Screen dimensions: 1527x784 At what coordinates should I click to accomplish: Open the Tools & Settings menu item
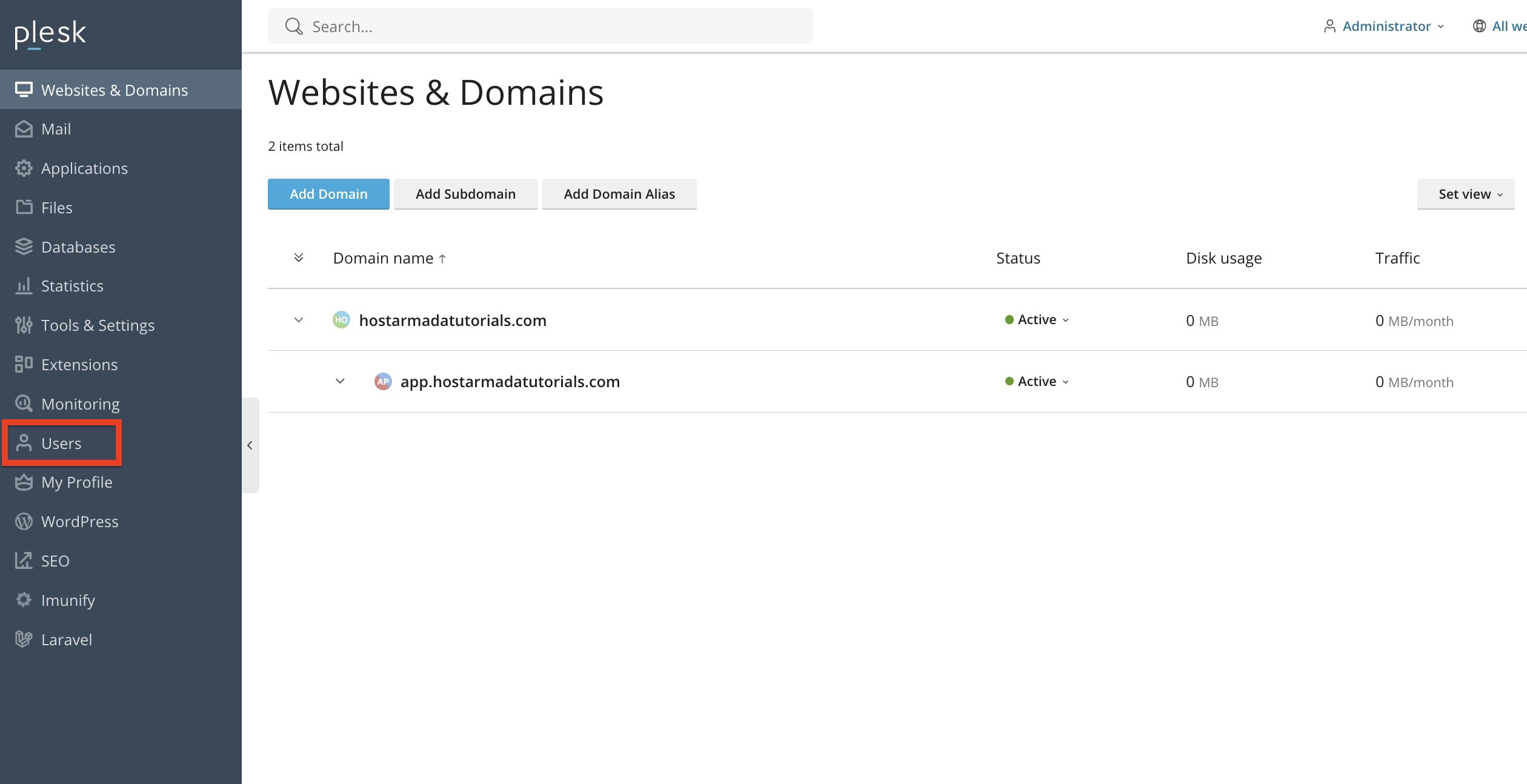pyautogui.click(x=121, y=325)
